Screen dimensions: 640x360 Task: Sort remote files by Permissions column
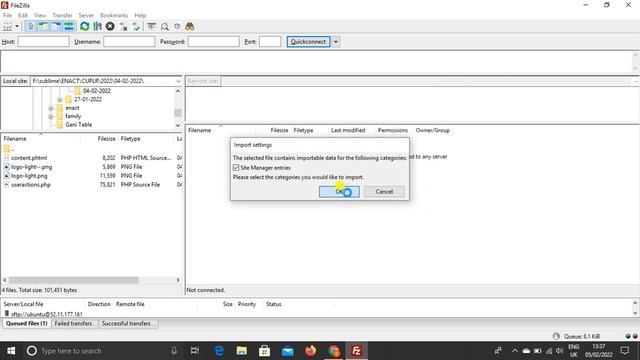[x=392, y=130]
